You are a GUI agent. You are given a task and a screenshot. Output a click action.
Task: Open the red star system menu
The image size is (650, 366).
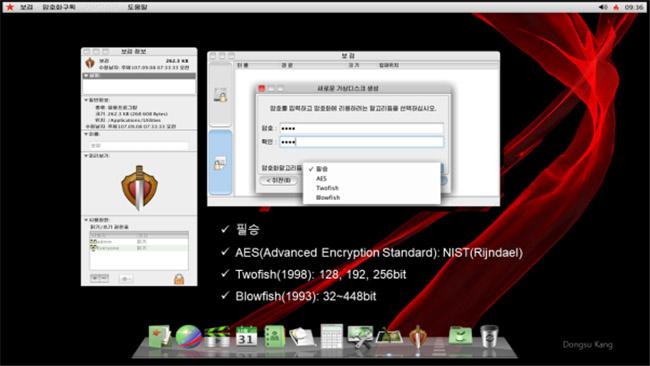[10, 7]
